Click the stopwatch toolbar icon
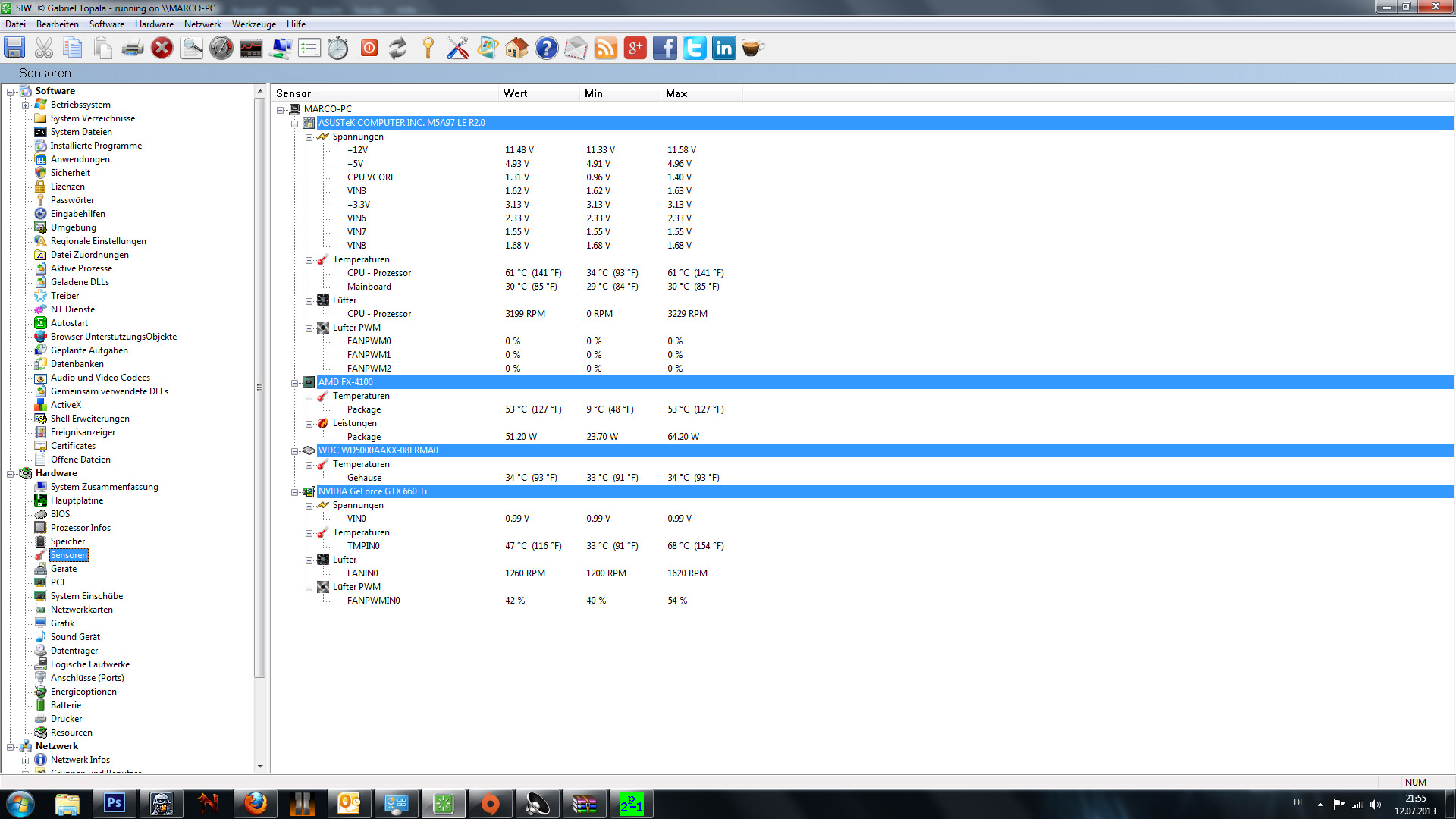 (338, 49)
